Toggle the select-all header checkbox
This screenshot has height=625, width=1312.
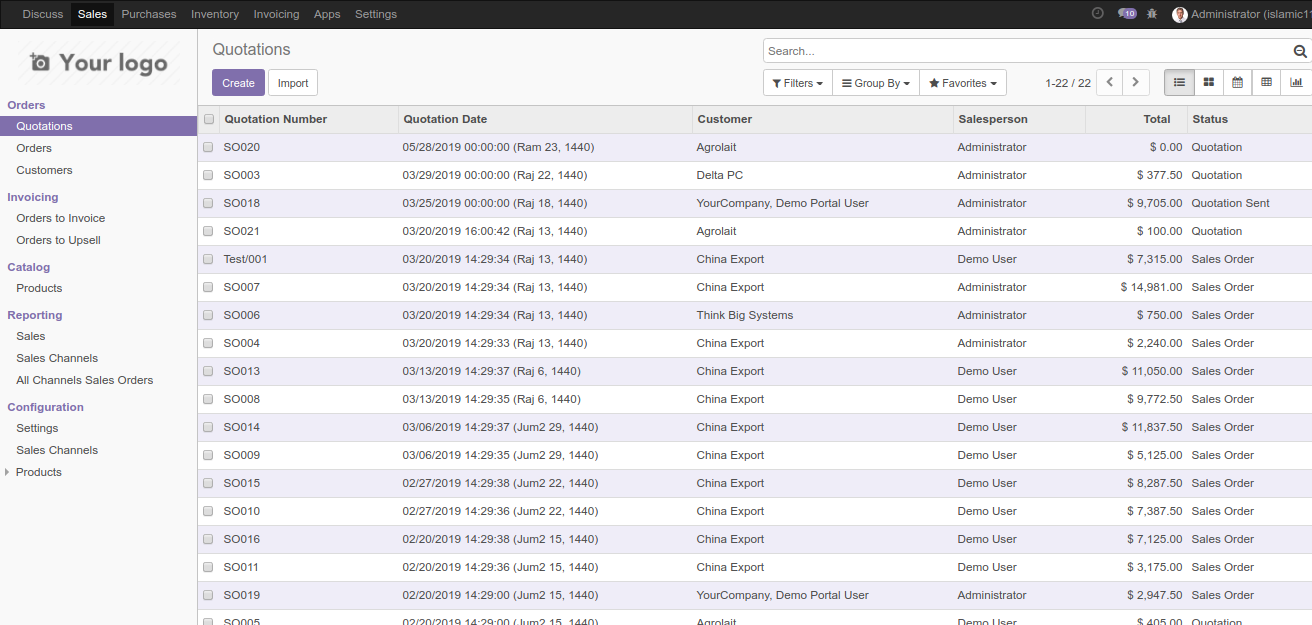pyautogui.click(x=209, y=119)
